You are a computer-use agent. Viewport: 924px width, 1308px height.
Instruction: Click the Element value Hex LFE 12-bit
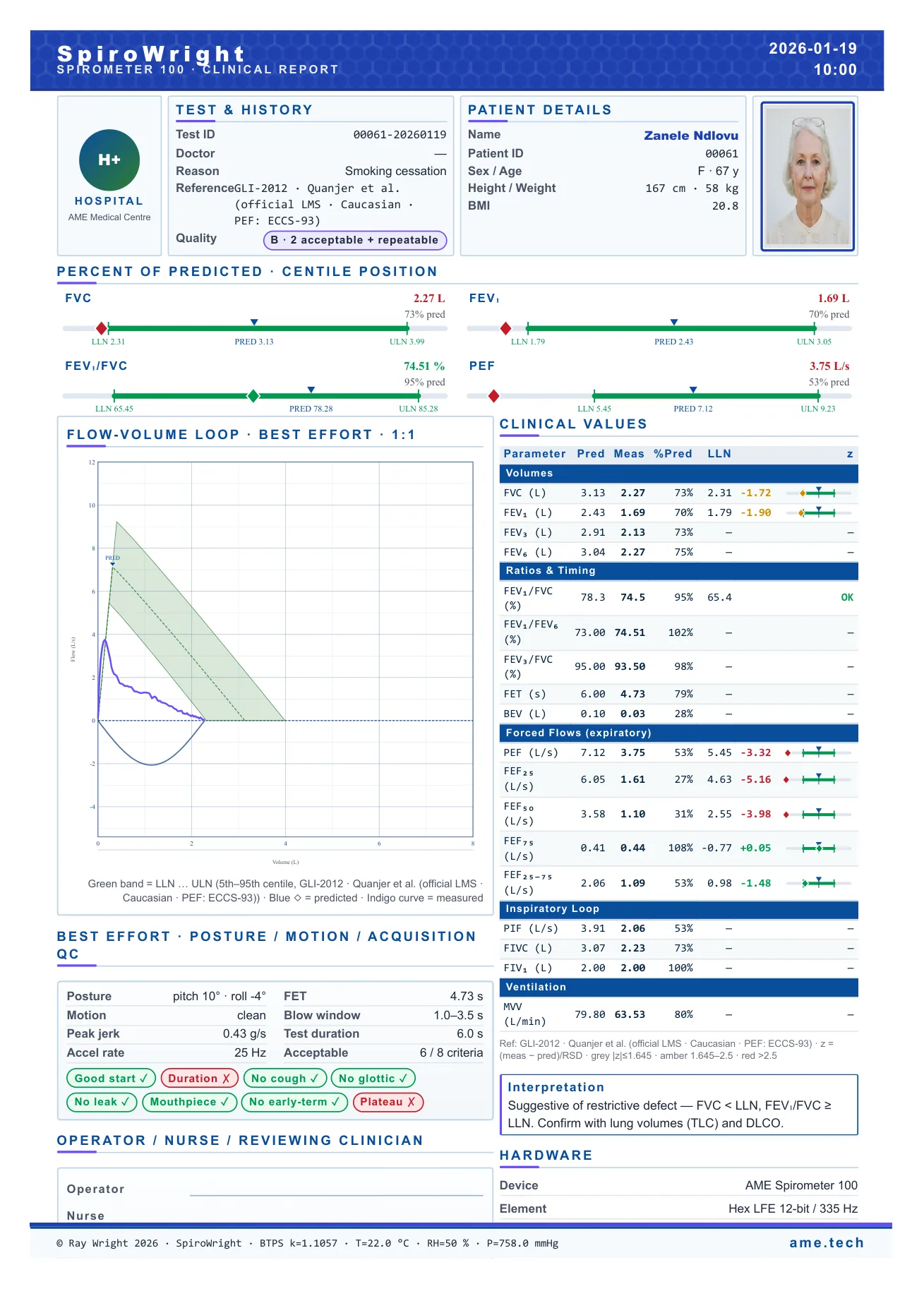point(793,1209)
